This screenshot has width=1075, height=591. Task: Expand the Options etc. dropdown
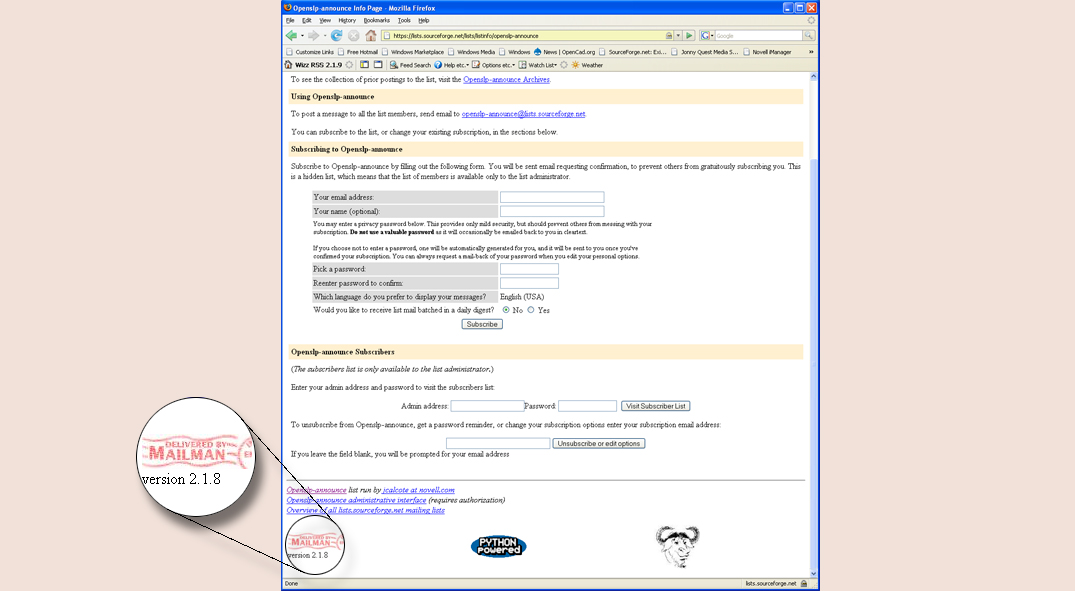513,66
